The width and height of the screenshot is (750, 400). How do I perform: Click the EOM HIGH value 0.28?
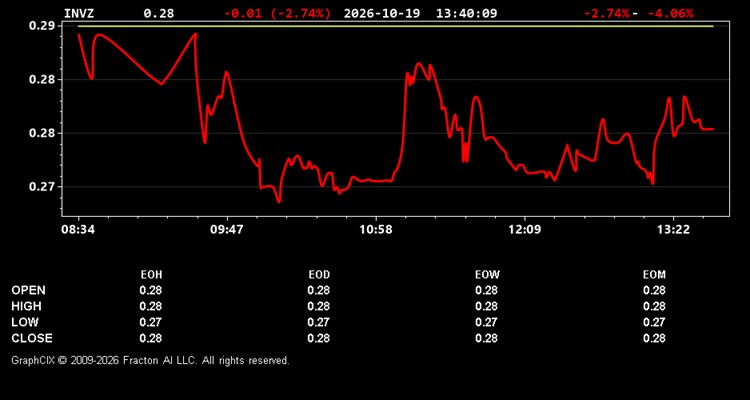click(x=654, y=306)
